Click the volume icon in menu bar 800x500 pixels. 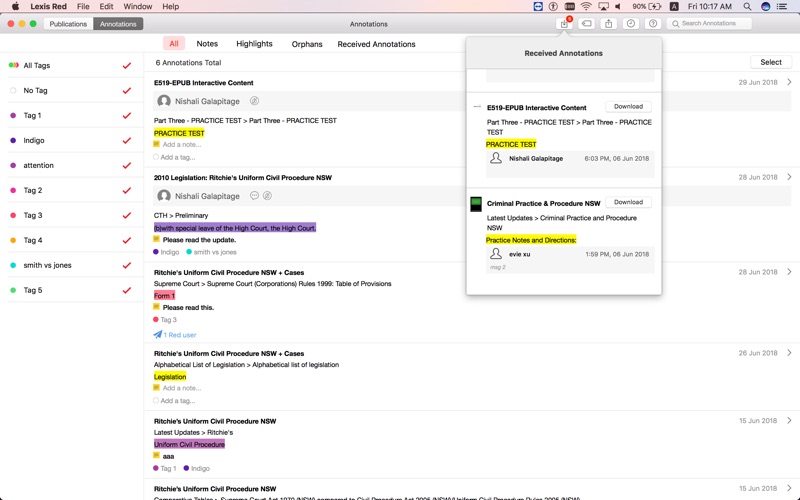point(618,7)
